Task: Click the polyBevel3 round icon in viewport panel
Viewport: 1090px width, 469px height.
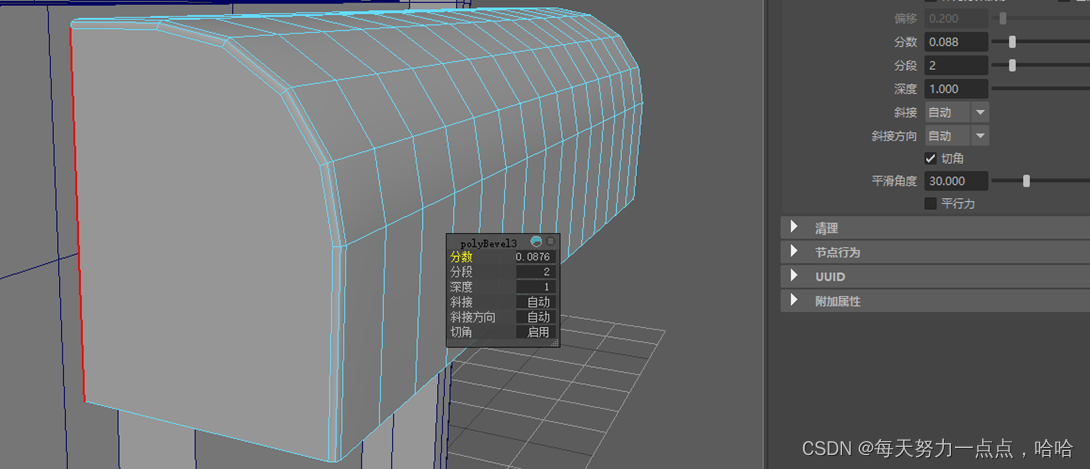Action: [536, 242]
